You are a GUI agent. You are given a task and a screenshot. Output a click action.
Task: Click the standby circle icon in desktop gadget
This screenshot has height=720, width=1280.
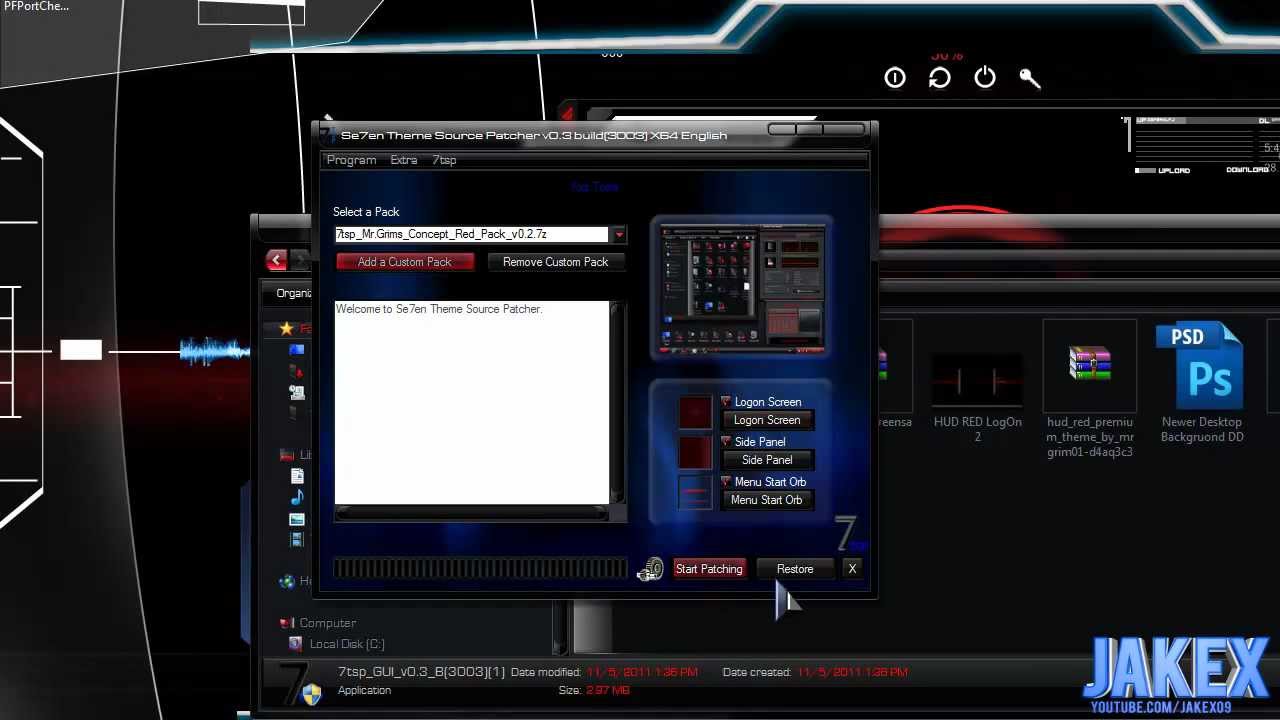point(895,78)
